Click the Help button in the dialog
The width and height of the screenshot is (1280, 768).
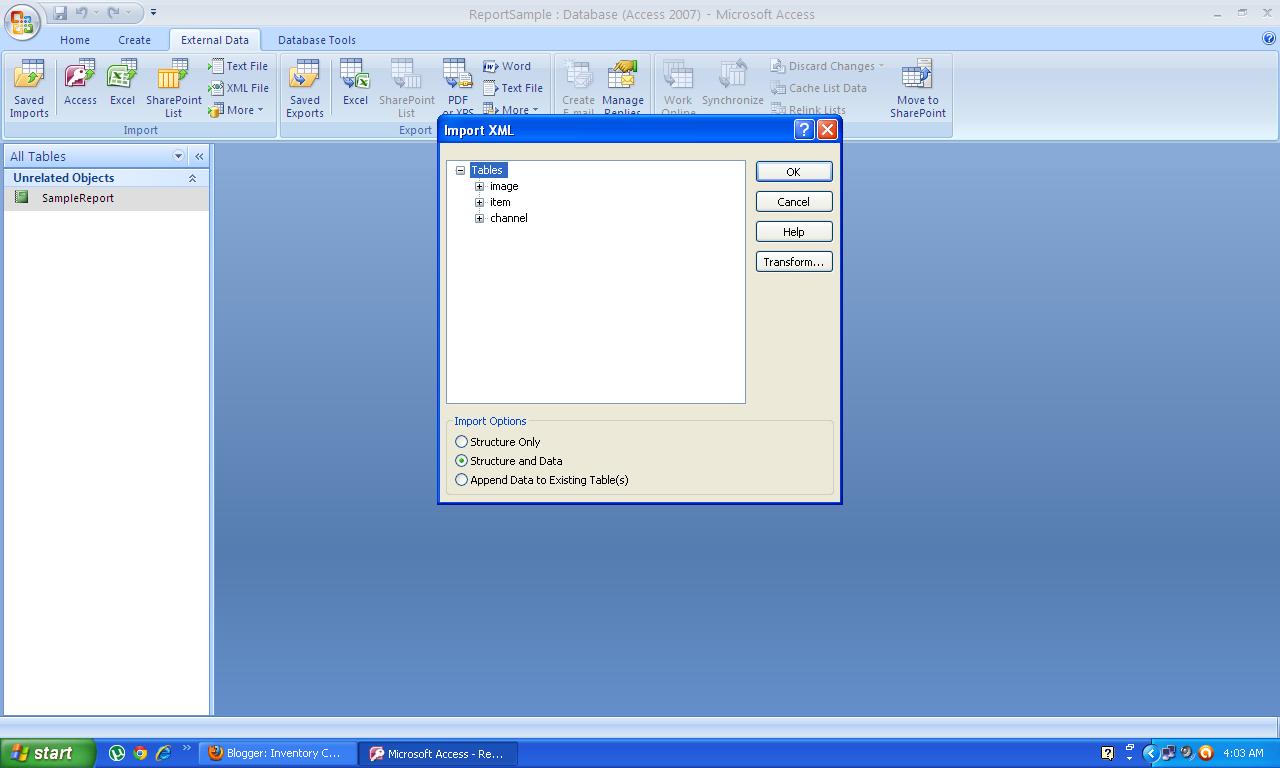[x=794, y=232]
